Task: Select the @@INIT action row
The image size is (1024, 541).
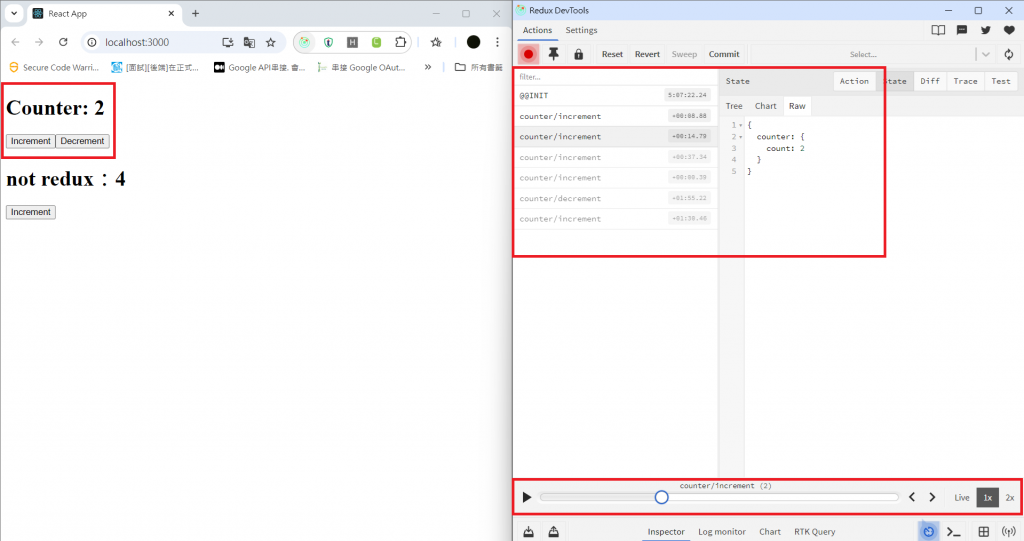Action: 615,95
